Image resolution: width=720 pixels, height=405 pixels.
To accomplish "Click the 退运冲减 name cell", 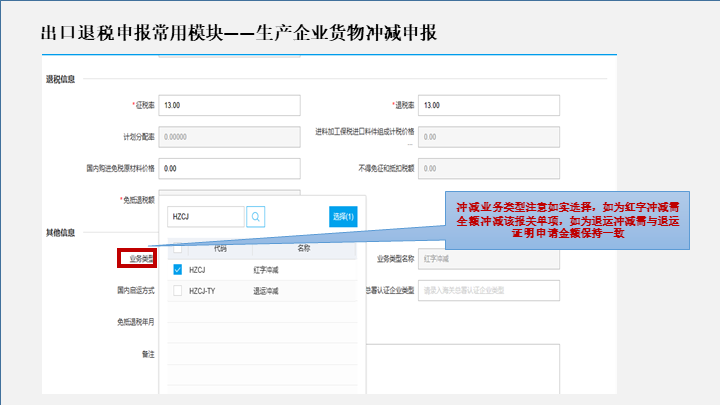I will click(x=266, y=291).
